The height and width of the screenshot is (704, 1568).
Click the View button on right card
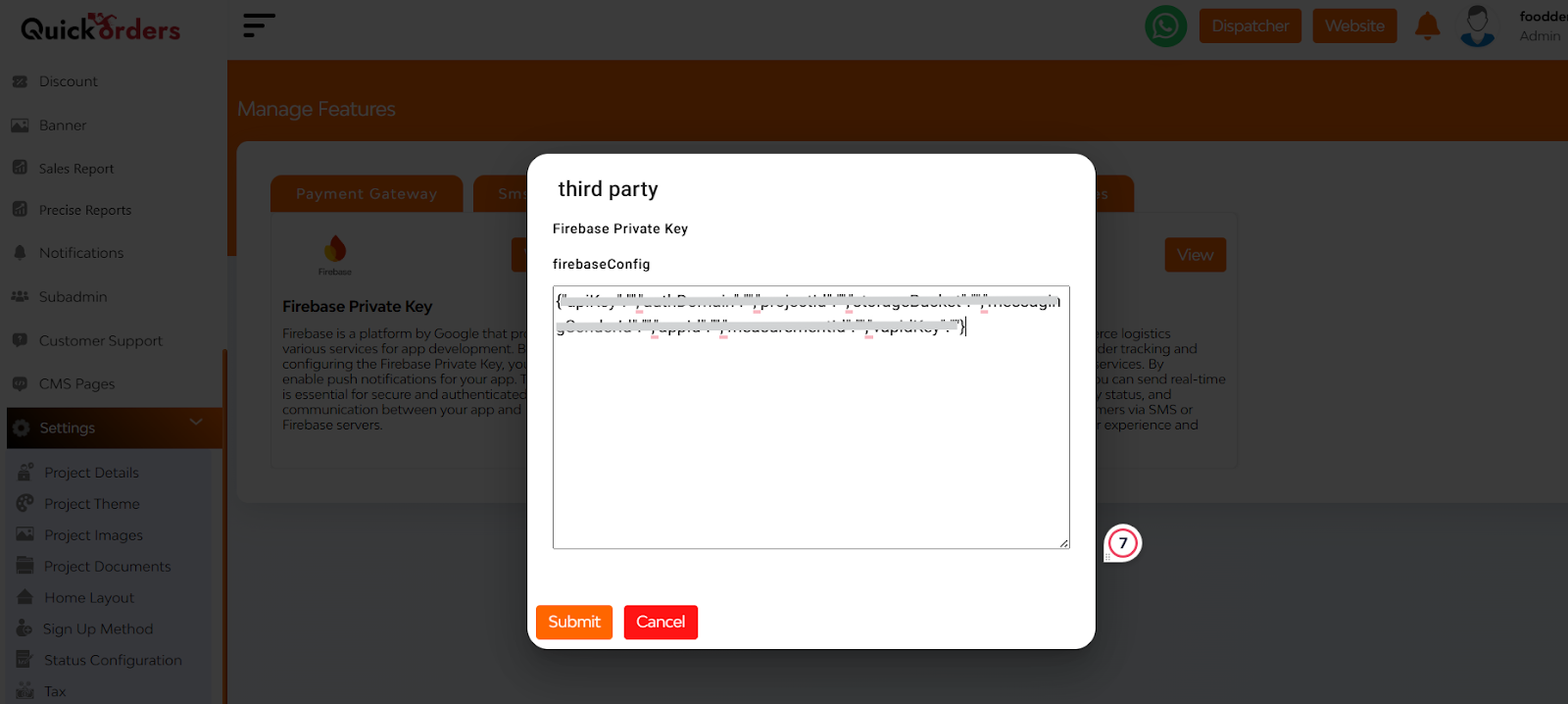point(1196,255)
